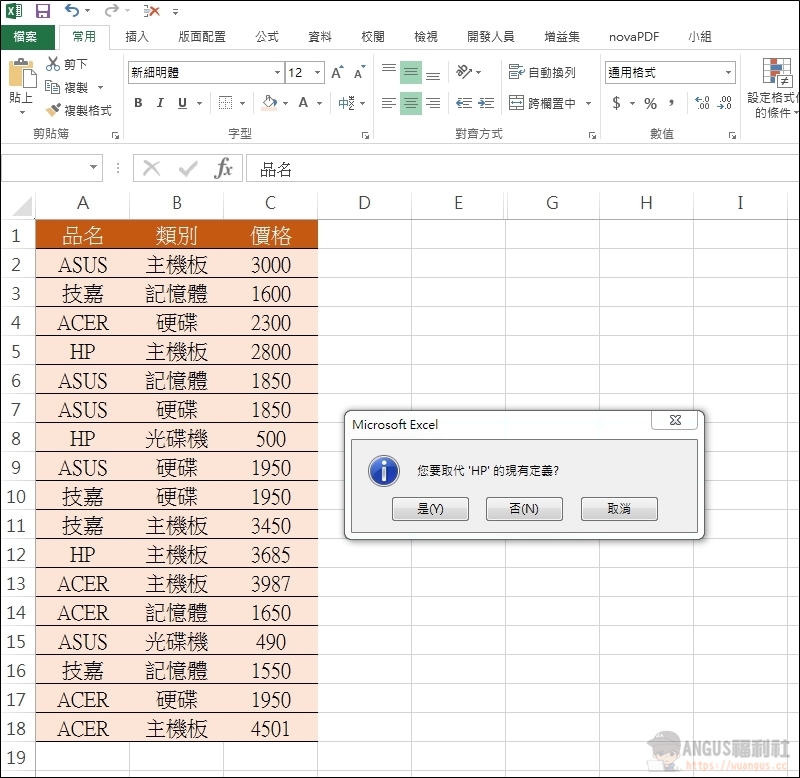The image size is (800, 778).
Task: Open the font size dropdown
Action: pos(318,73)
